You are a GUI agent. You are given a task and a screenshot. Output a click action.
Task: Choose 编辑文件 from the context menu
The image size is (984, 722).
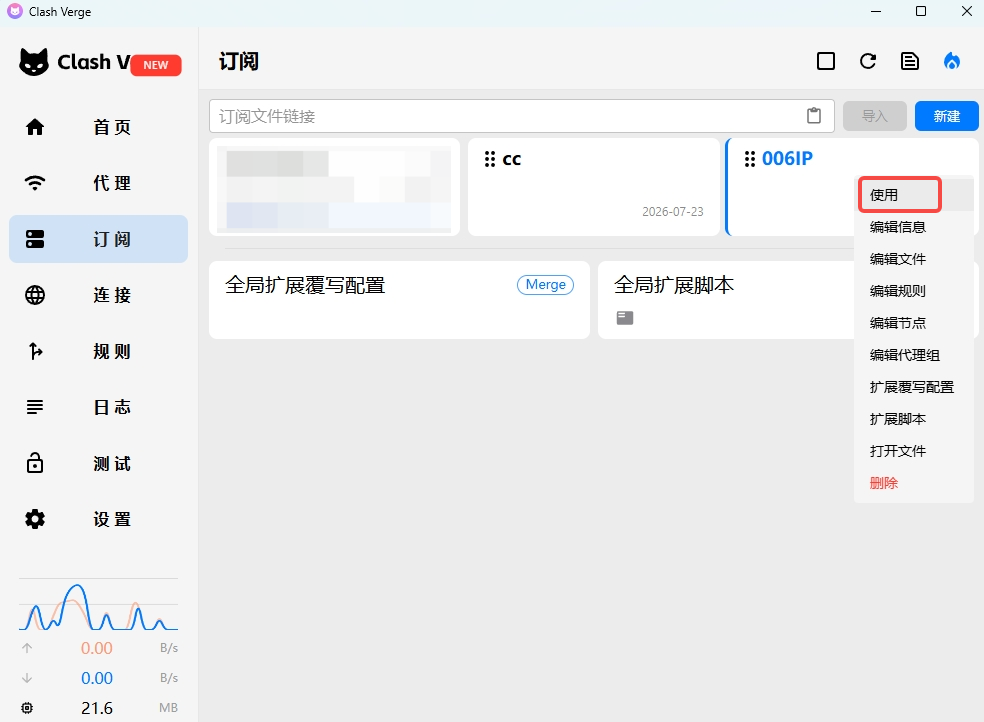point(914,259)
